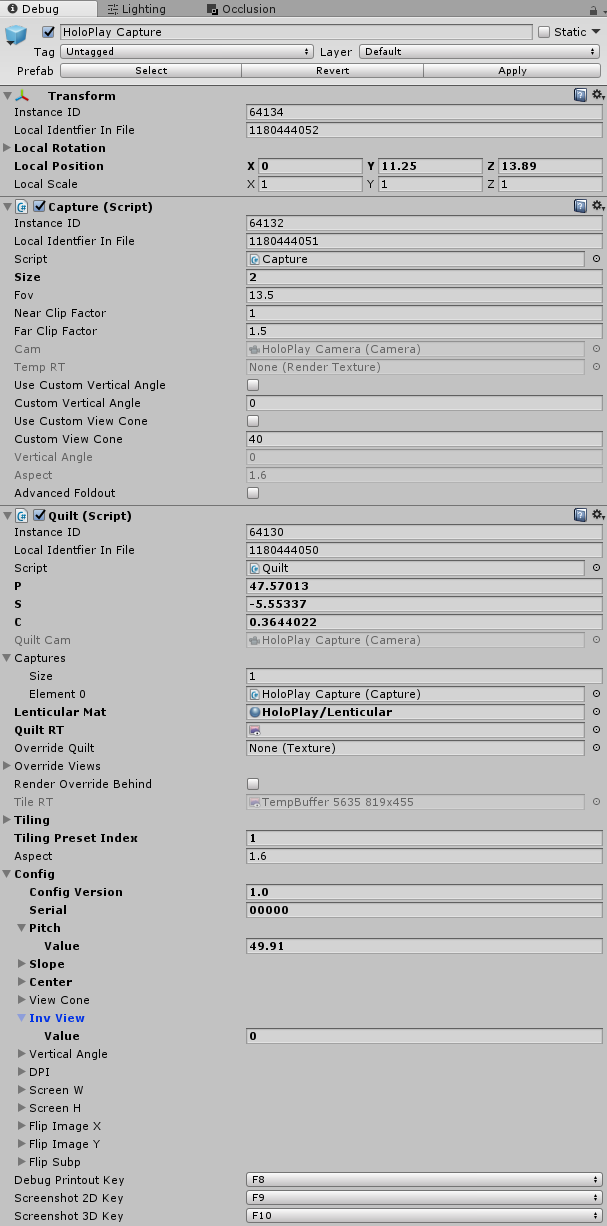The height and width of the screenshot is (1226, 607).
Task: Open help for the Transform component
Action: click(580, 95)
